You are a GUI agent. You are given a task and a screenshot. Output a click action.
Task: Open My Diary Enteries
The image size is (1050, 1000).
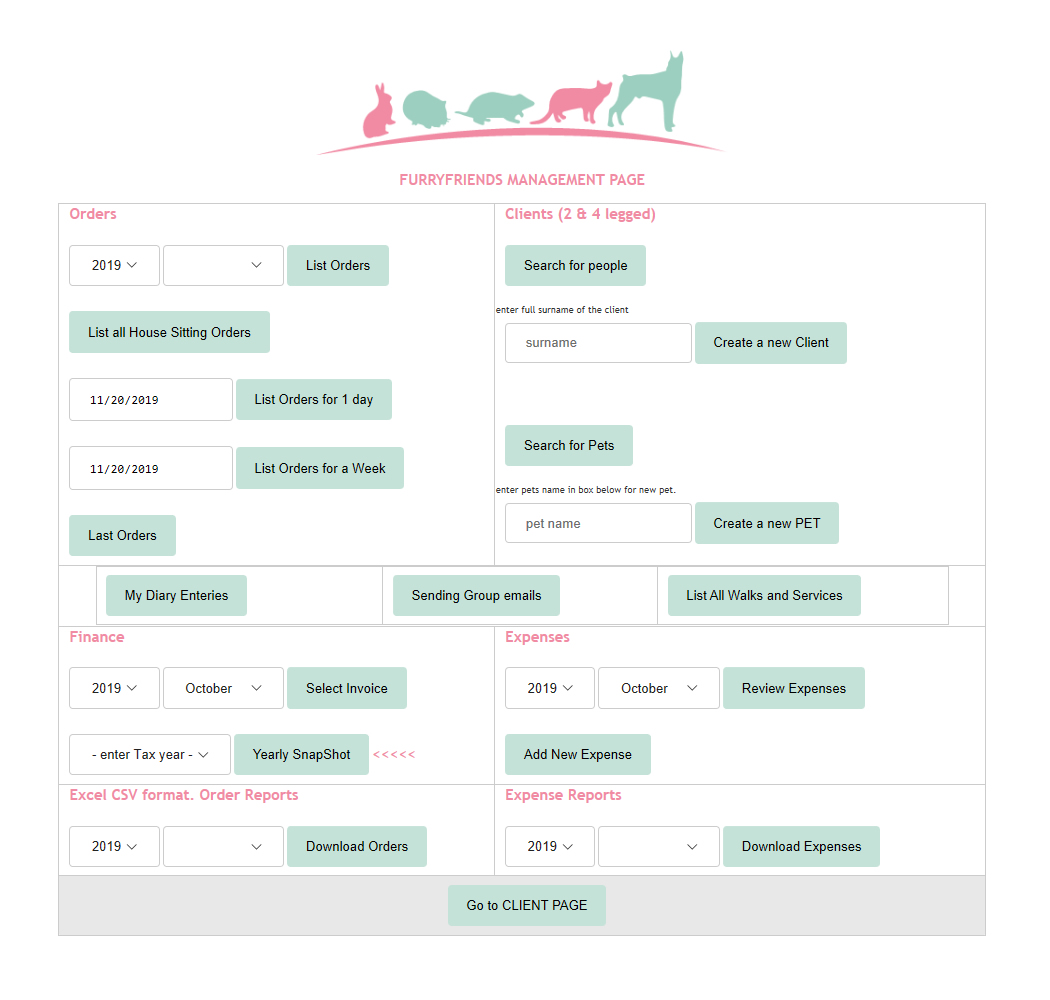coord(176,596)
